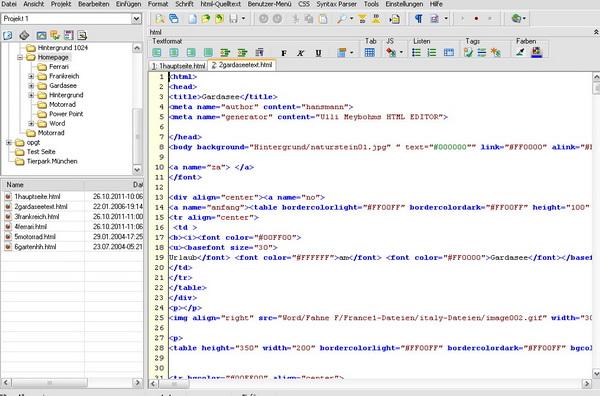Insert a numbered list from Listen group
Image resolution: width=600 pixels, height=396 pixels.
[432, 52]
